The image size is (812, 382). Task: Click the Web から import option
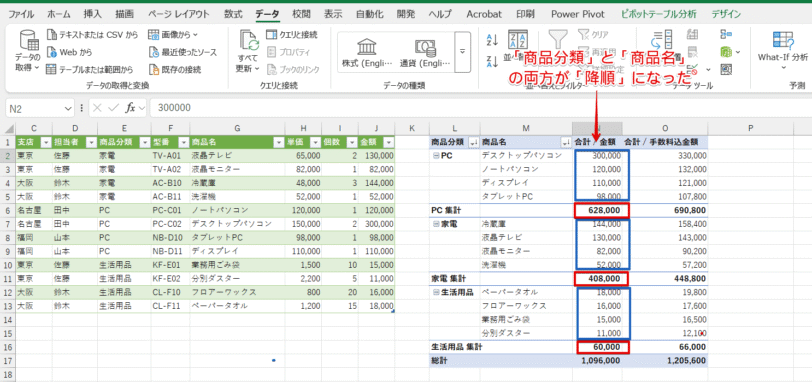69,52
